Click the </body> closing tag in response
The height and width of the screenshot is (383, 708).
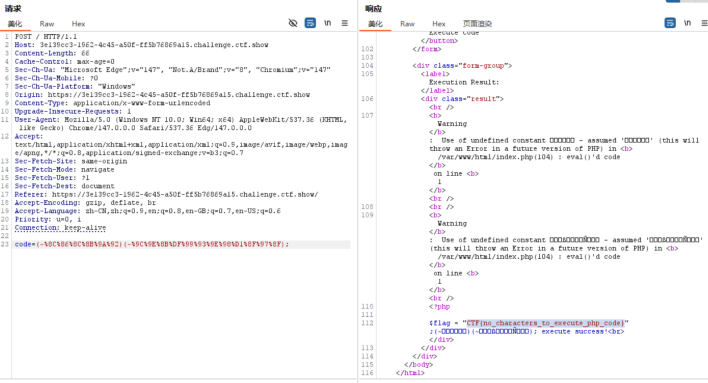419,364
